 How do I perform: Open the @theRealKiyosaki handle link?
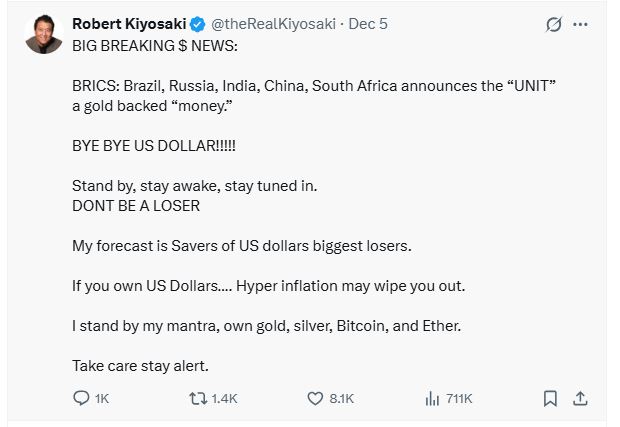272,25
